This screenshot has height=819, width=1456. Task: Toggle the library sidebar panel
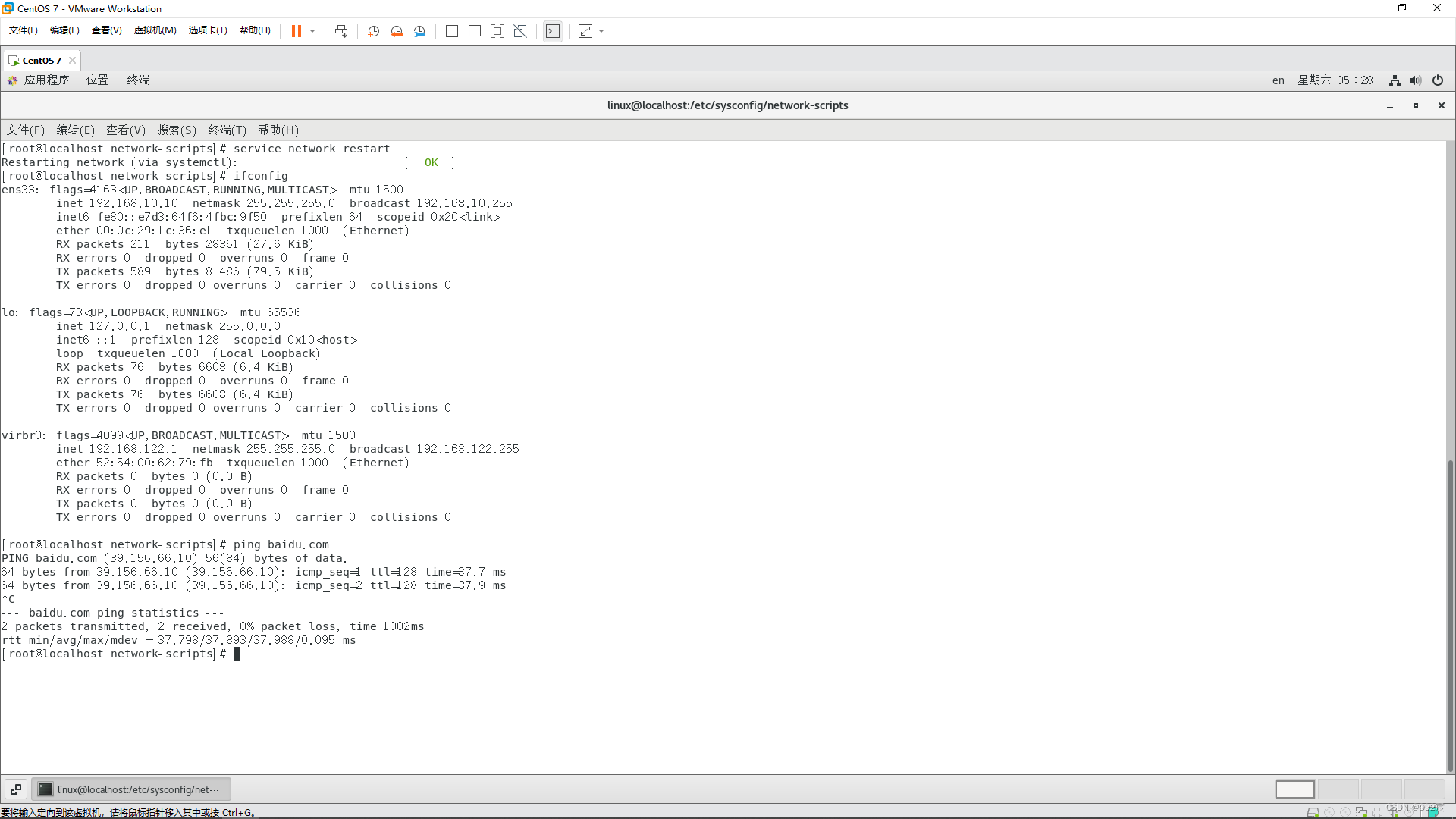click(x=452, y=31)
